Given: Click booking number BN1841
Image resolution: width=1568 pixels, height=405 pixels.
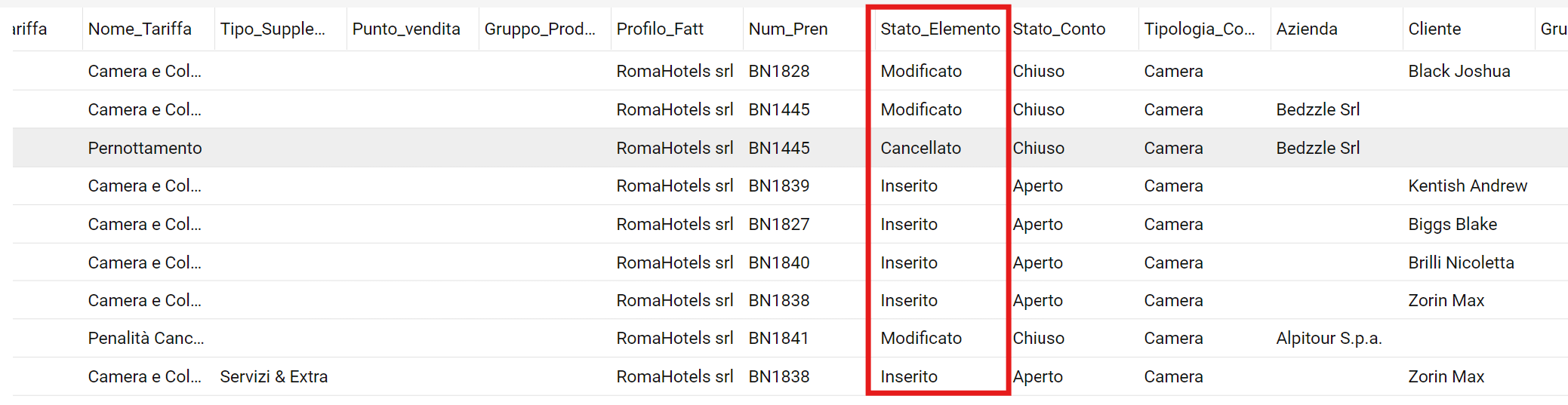Looking at the screenshot, I should (x=778, y=339).
